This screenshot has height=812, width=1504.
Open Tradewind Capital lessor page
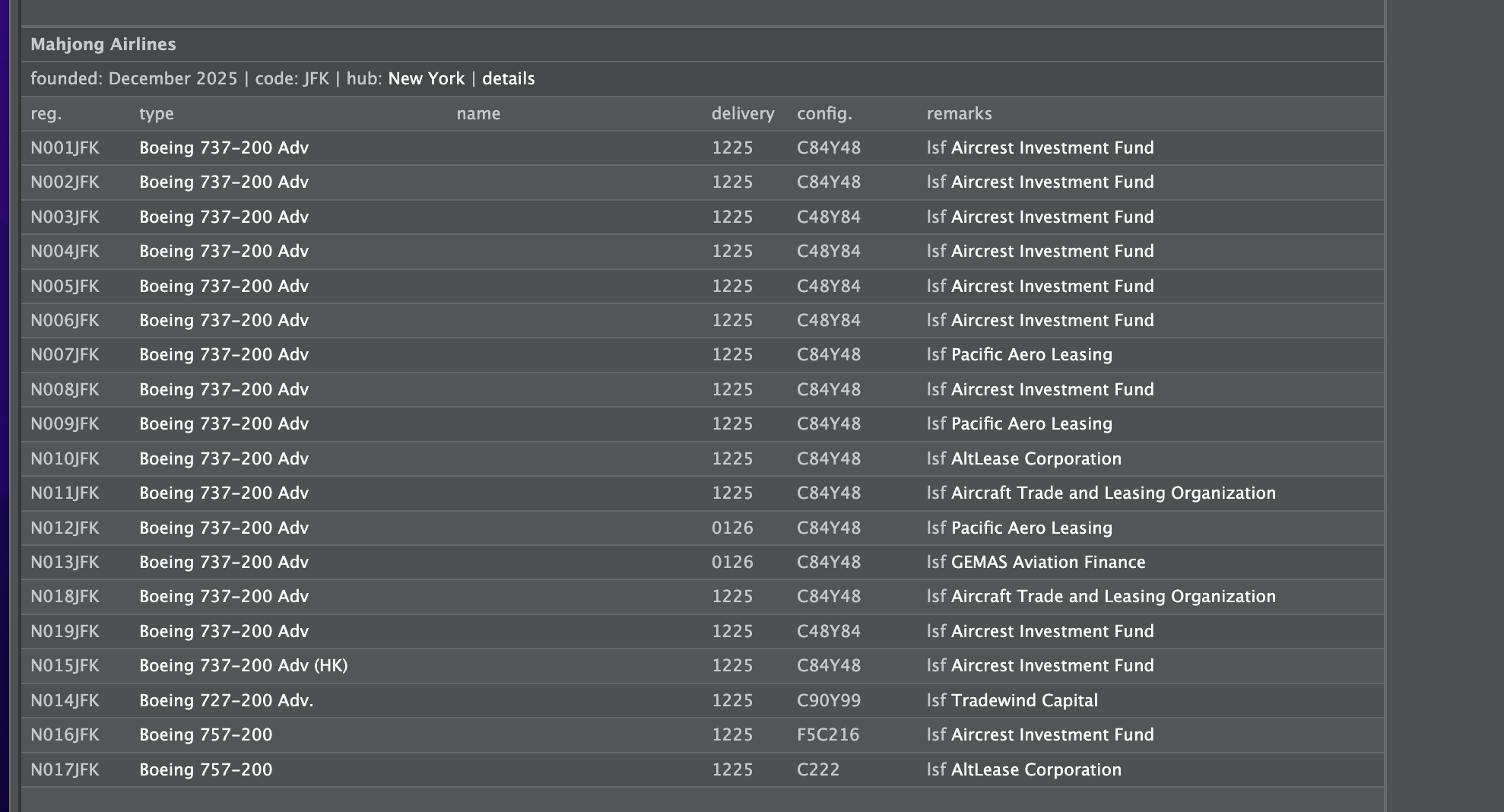coord(1024,701)
